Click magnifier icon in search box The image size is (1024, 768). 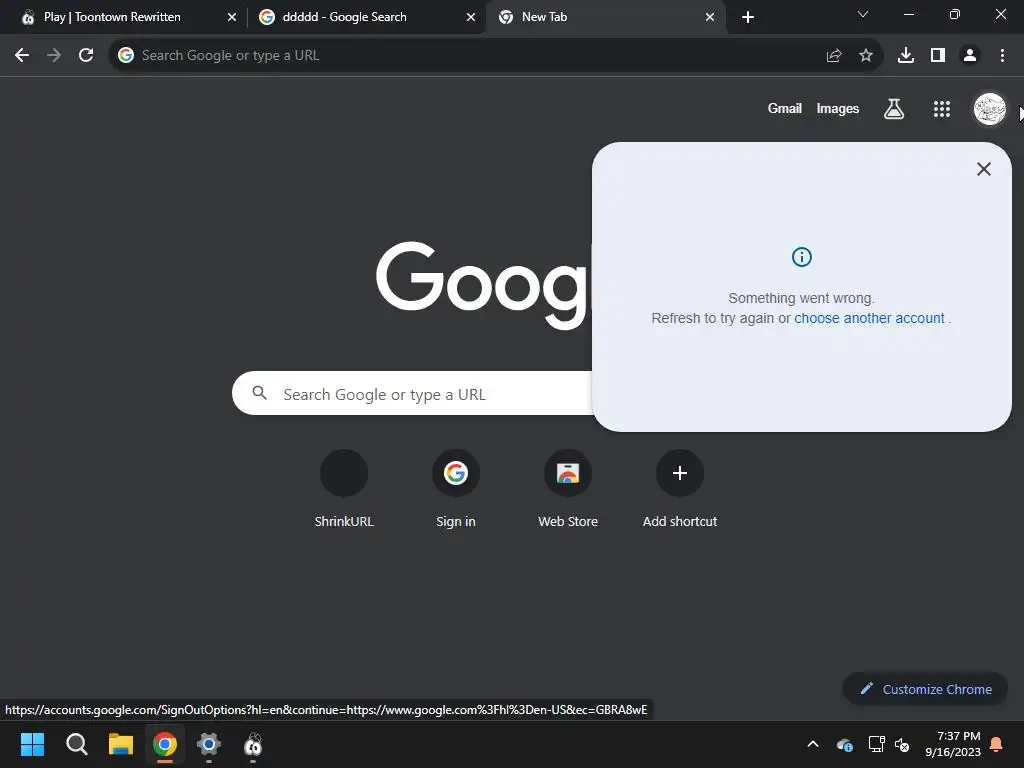pos(259,393)
